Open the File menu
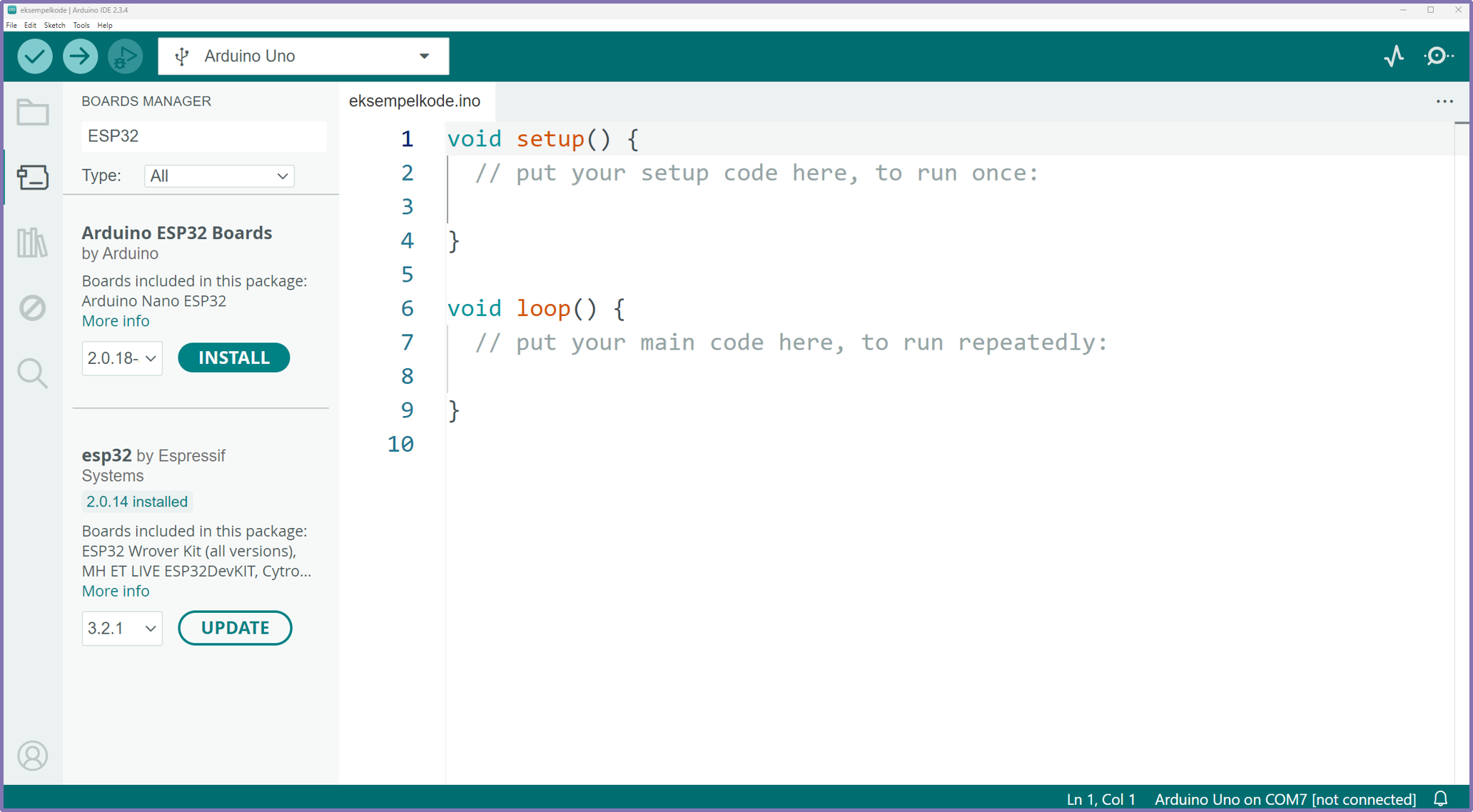The image size is (1473, 812). coord(11,25)
